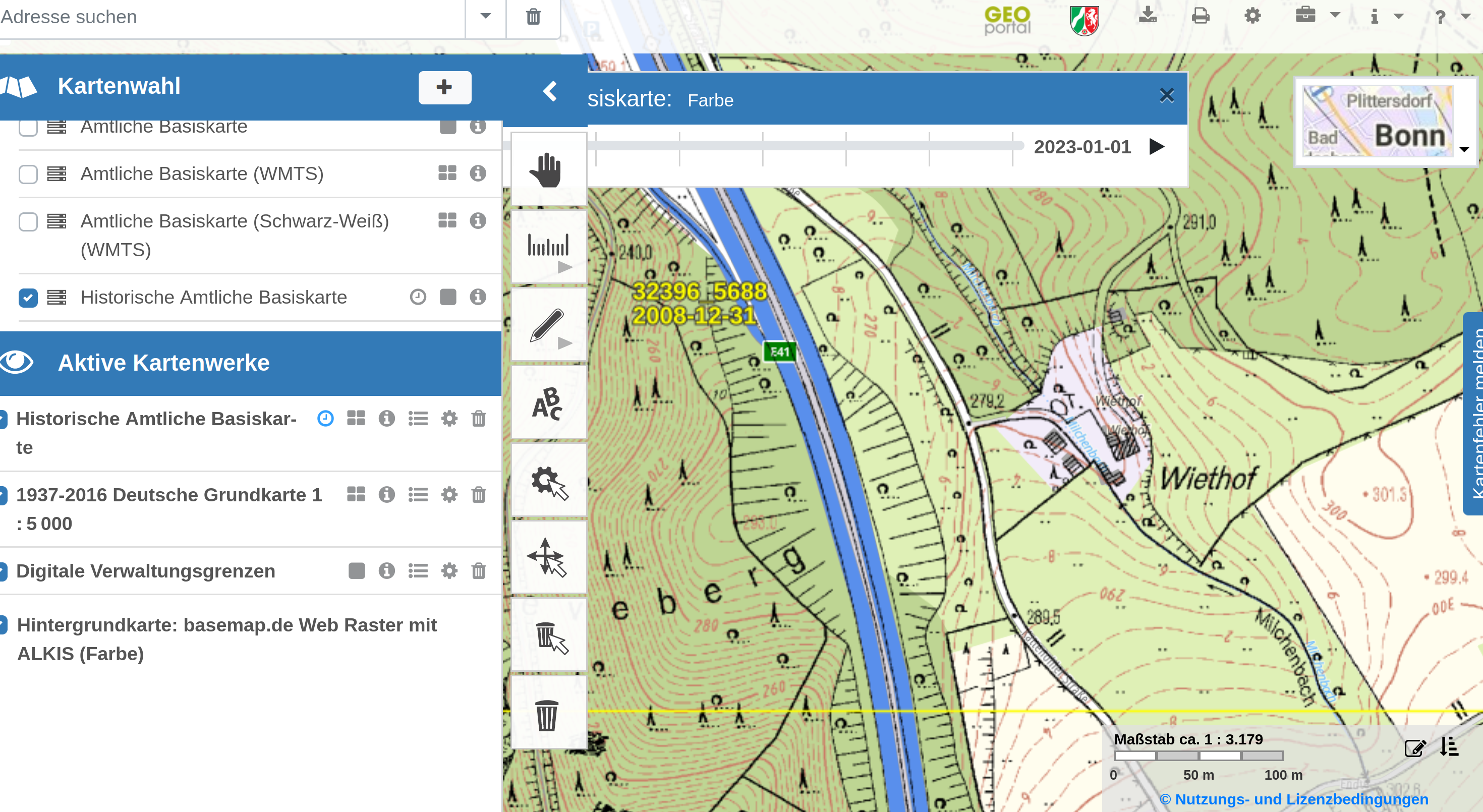Toggle visibility of 1937-2016 Deutsche Grundkarte
Image resolution: width=1483 pixels, height=812 pixels.
[x=4, y=495]
